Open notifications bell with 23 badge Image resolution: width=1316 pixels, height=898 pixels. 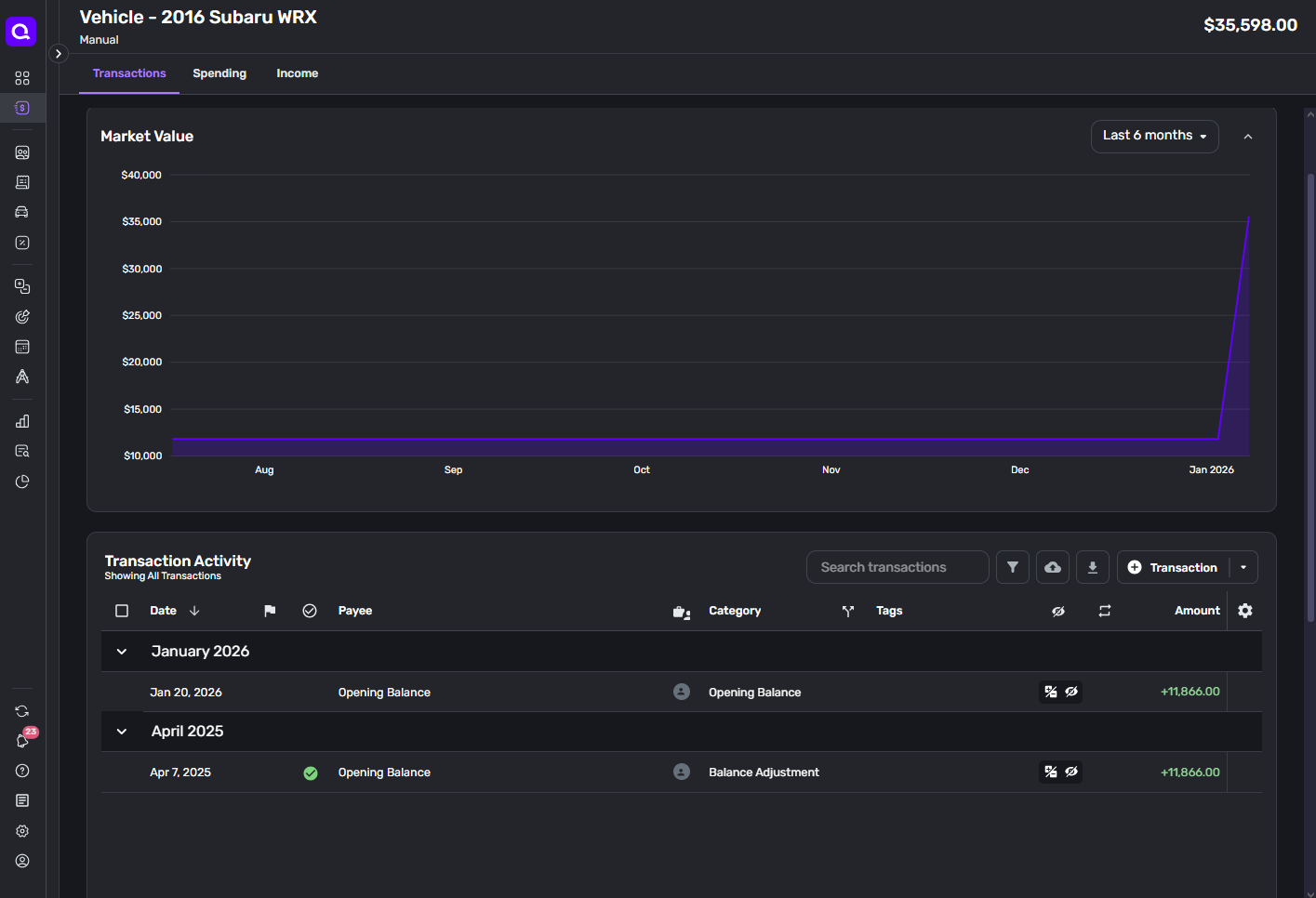(22, 740)
